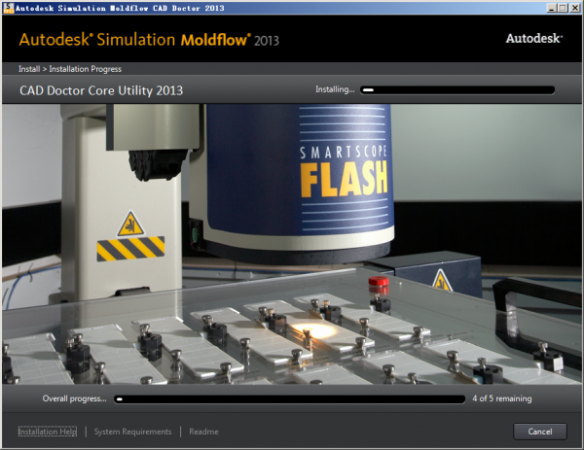
Task: Click the CAD Doctor Core Utility 2013 label
Action: point(101,91)
